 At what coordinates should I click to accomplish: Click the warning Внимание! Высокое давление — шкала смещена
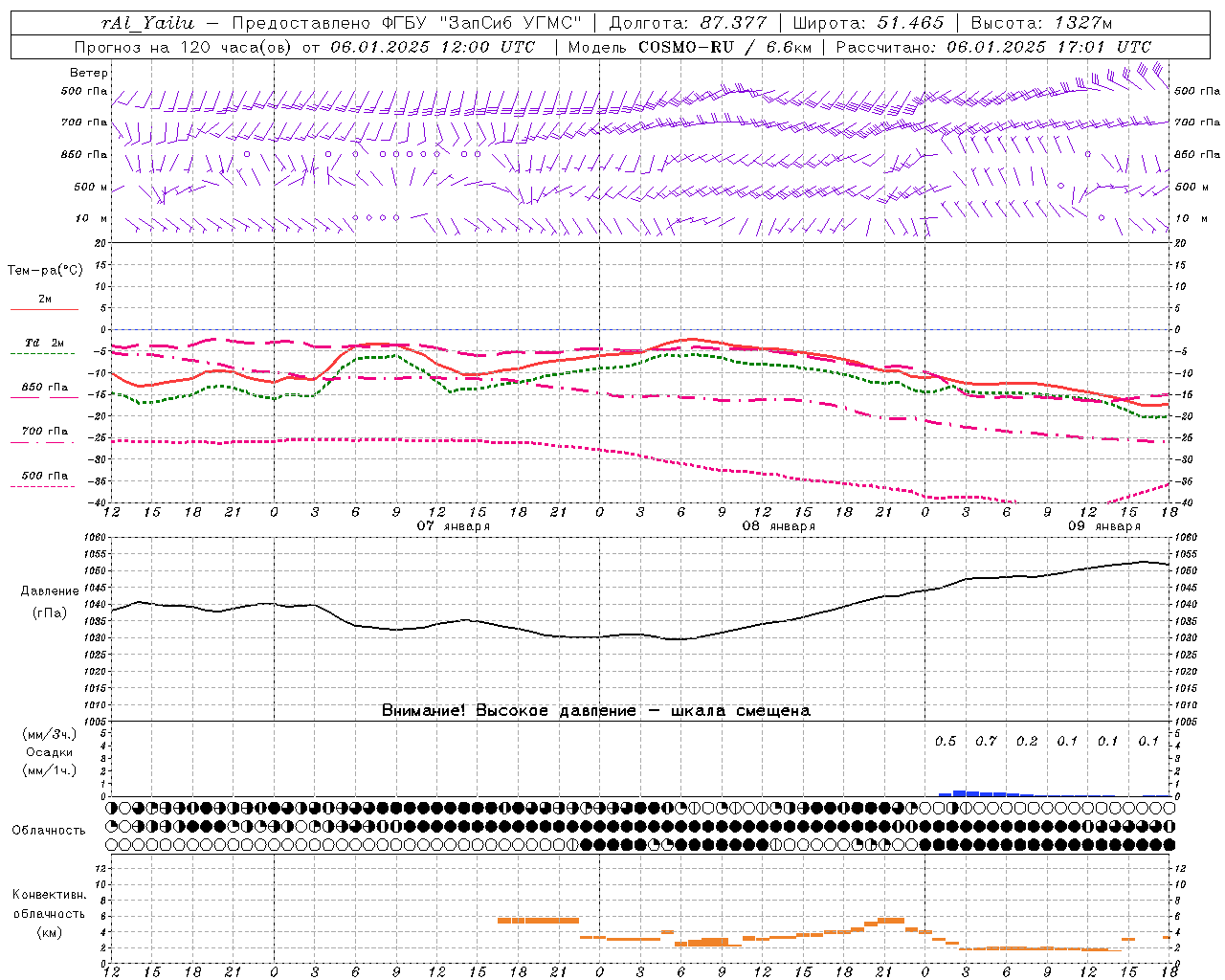[596, 711]
